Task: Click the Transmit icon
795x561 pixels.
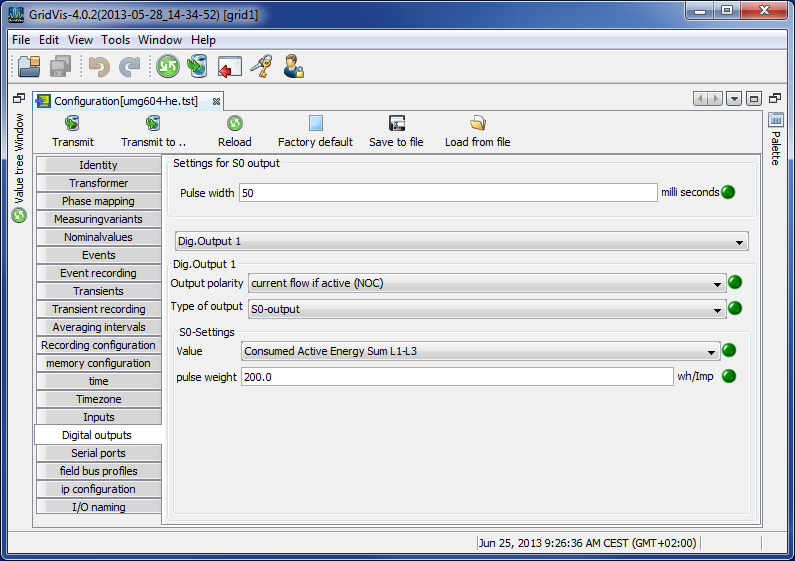Action: (72, 124)
